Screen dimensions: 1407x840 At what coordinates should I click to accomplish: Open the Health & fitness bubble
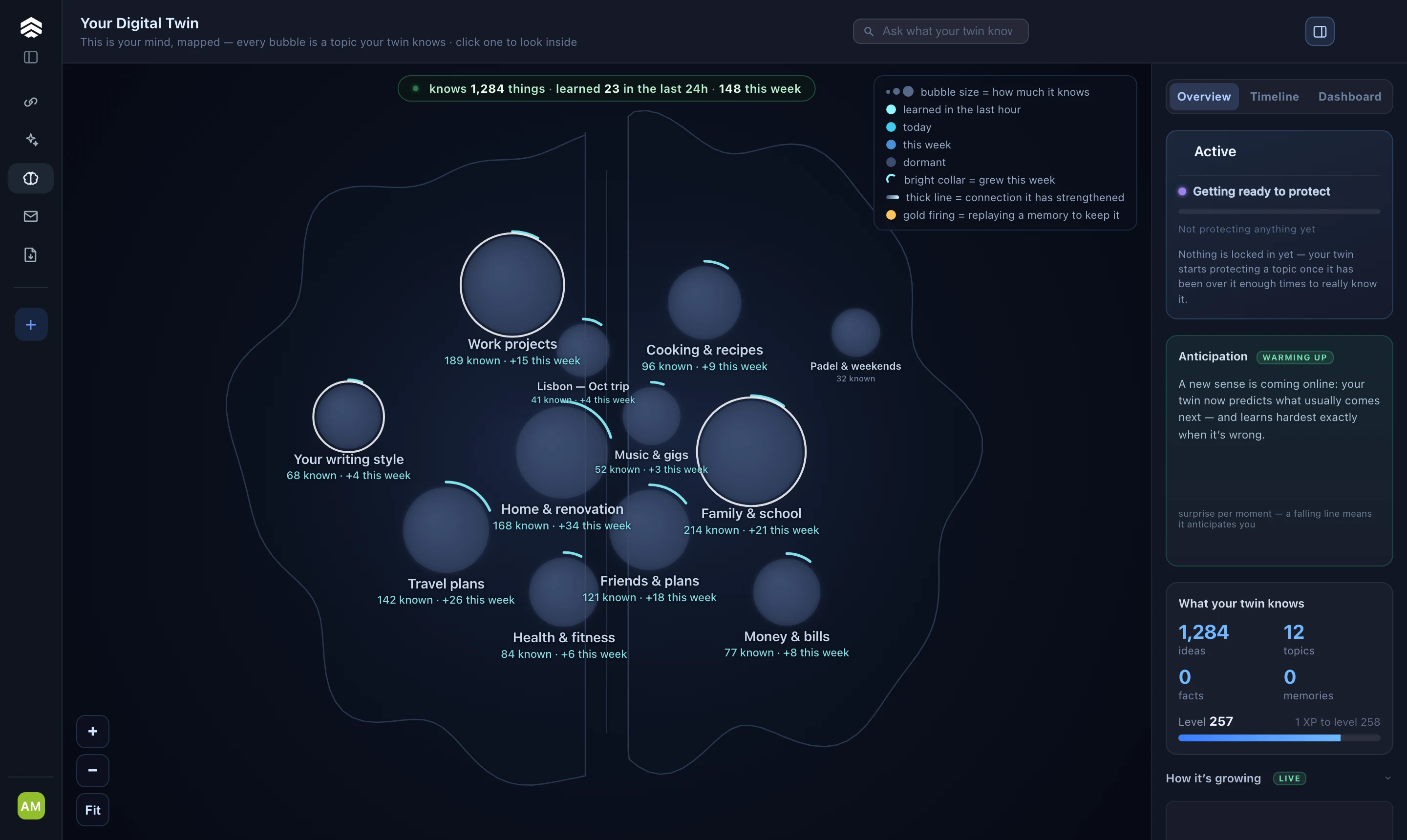tap(563, 592)
